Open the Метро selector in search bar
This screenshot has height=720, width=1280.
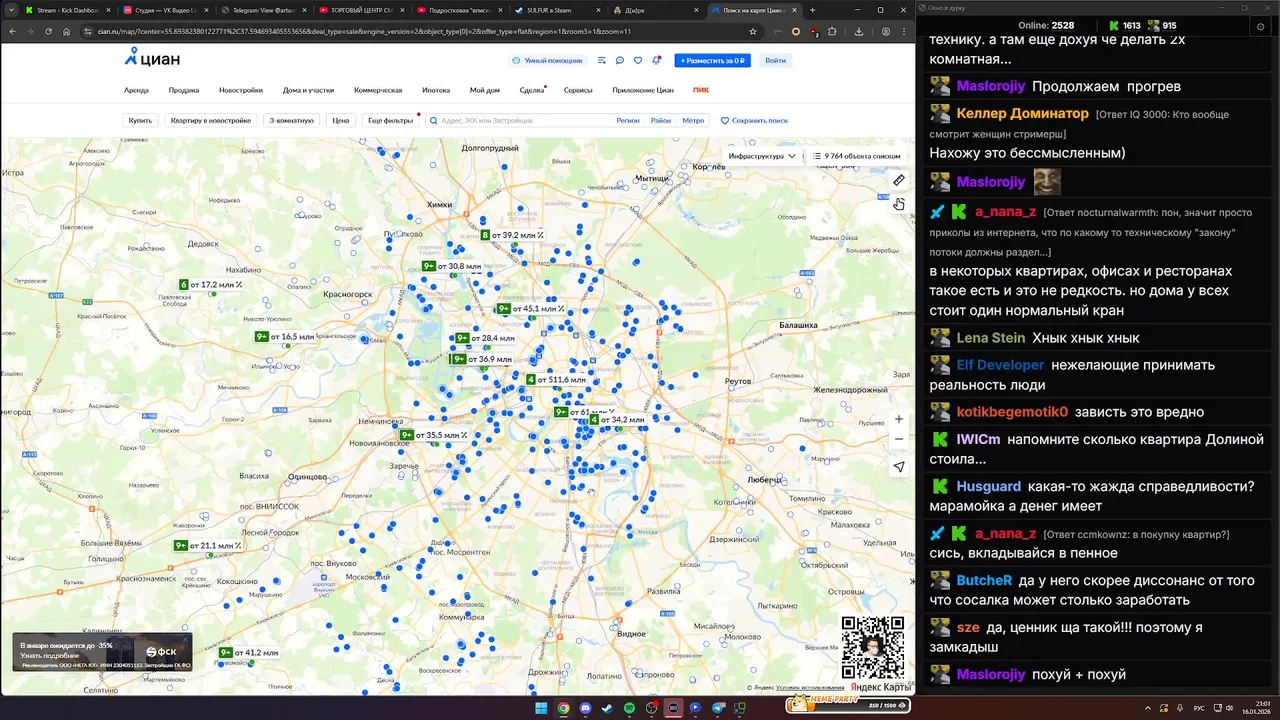click(x=693, y=120)
